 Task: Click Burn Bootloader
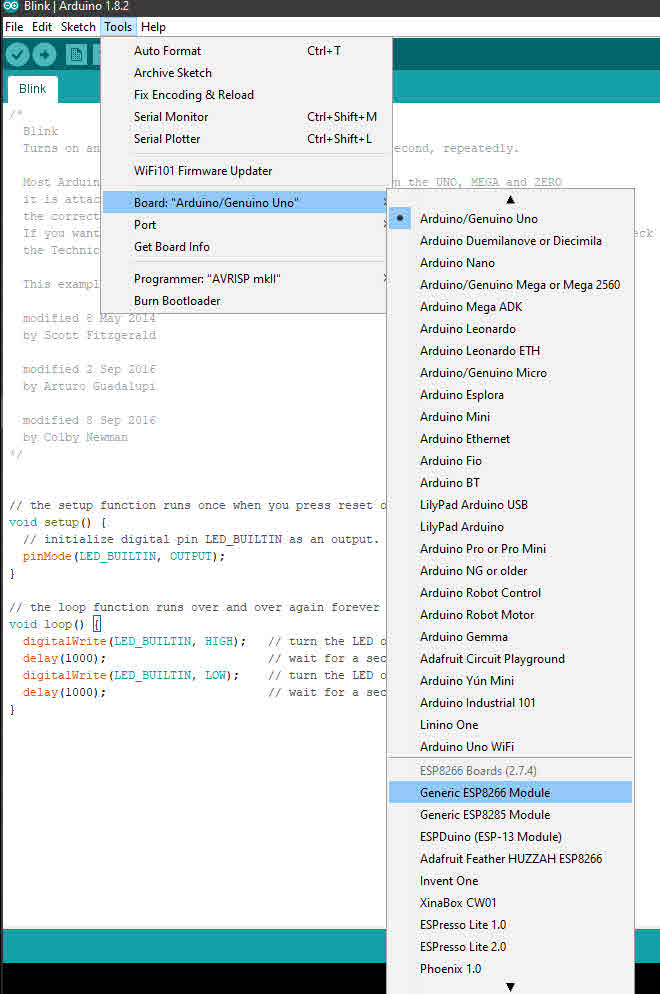point(177,301)
